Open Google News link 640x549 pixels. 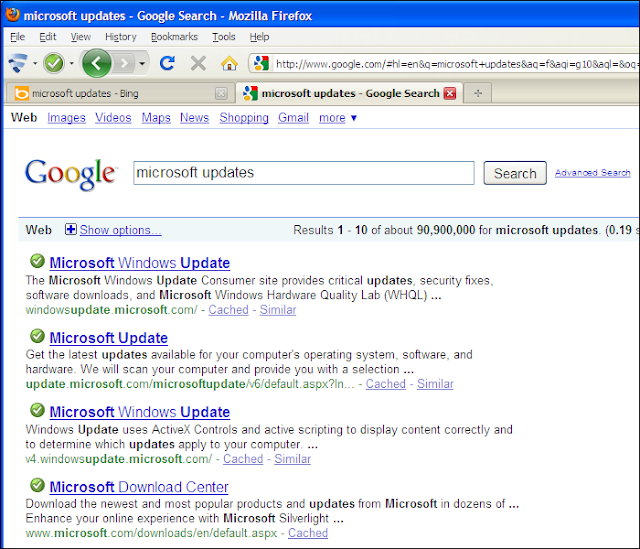pos(194,118)
